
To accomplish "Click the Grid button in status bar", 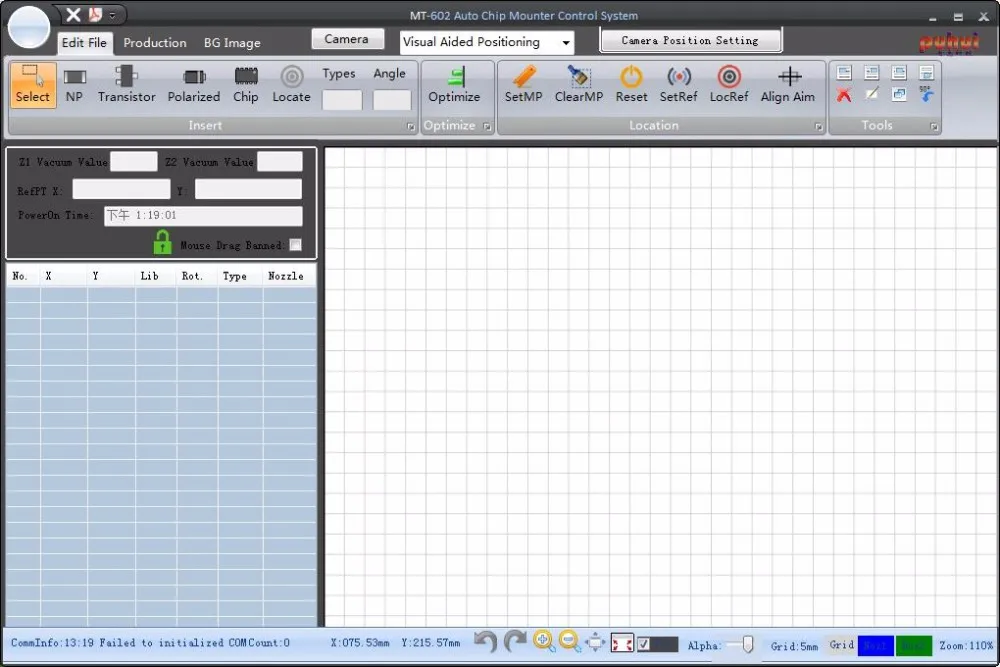I will 842,645.
